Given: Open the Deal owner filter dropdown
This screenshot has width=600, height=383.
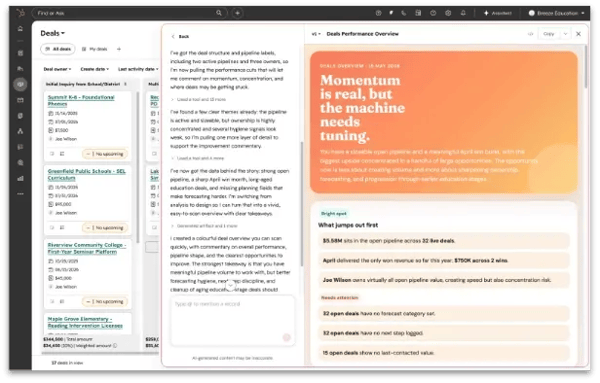Looking at the screenshot, I should (x=57, y=69).
